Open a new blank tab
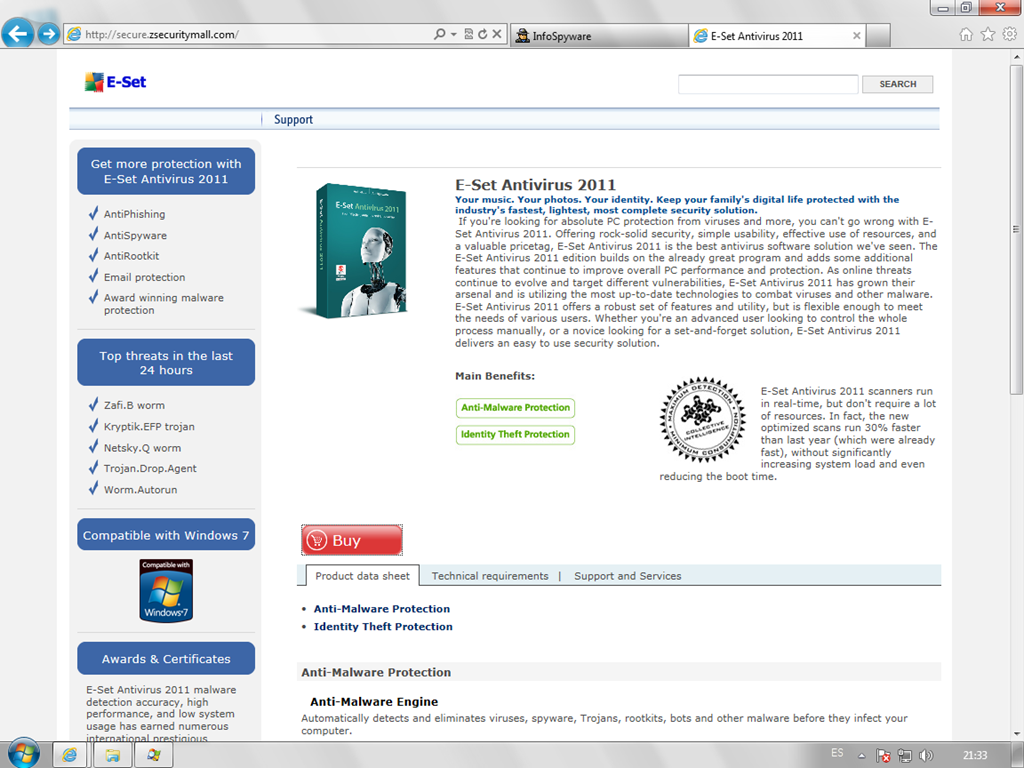 click(x=878, y=36)
